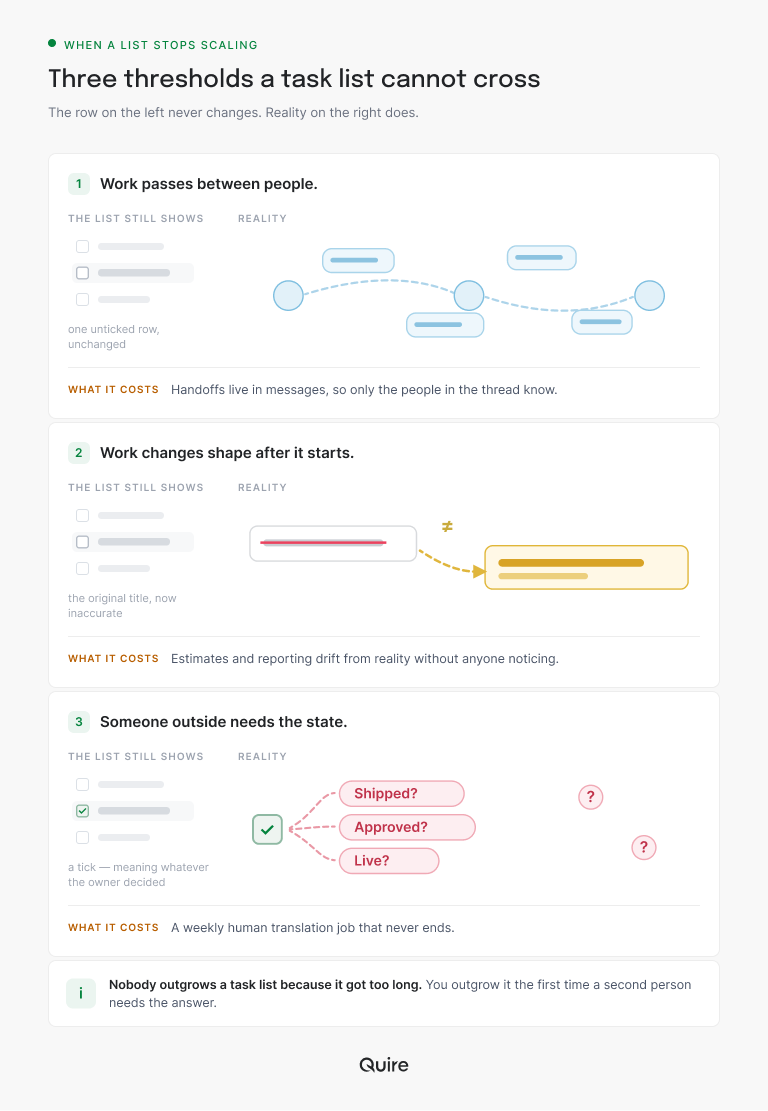This screenshot has width=768, height=1111.
Task: Click the yellow highlighted card in section 2
Action: coord(586,568)
